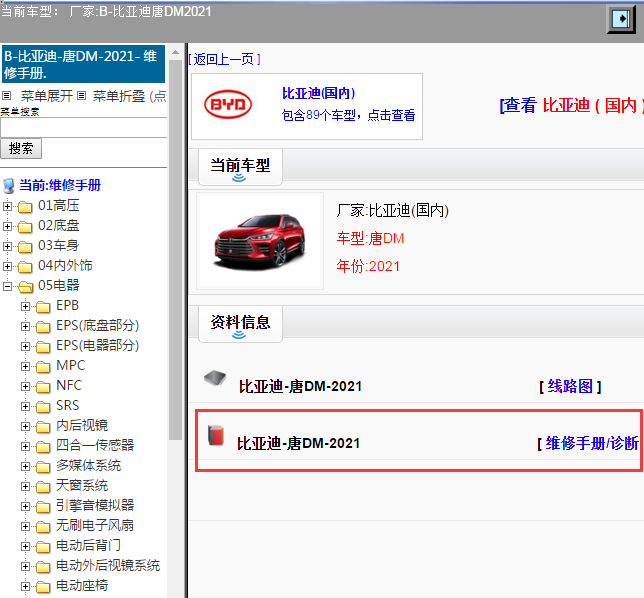Expand the 03车身 tree node
The width and height of the screenshot is (644, 598).
tap(7, 246)
